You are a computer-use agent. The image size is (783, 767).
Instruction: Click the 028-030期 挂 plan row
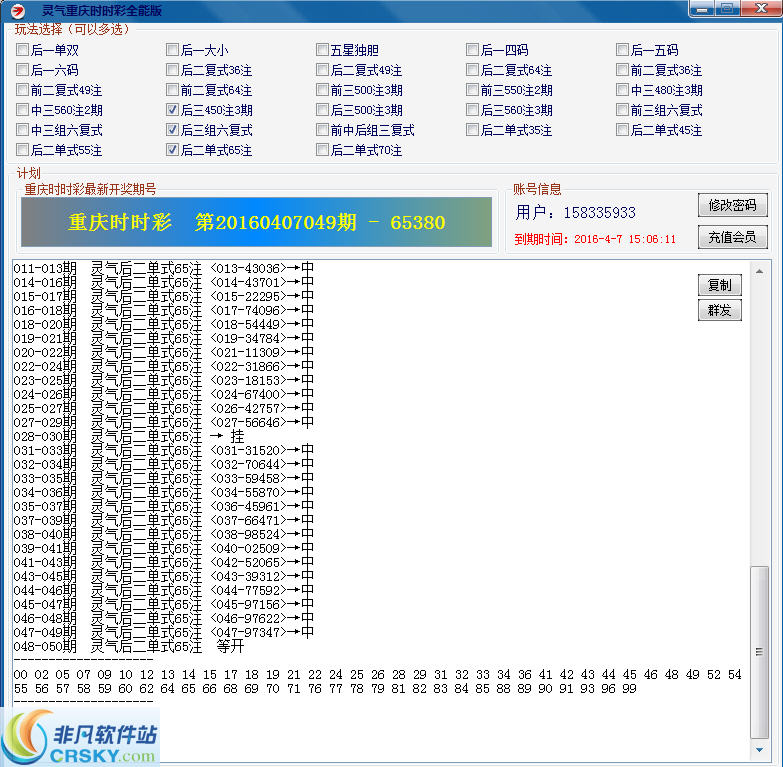[x=129, y=436]
